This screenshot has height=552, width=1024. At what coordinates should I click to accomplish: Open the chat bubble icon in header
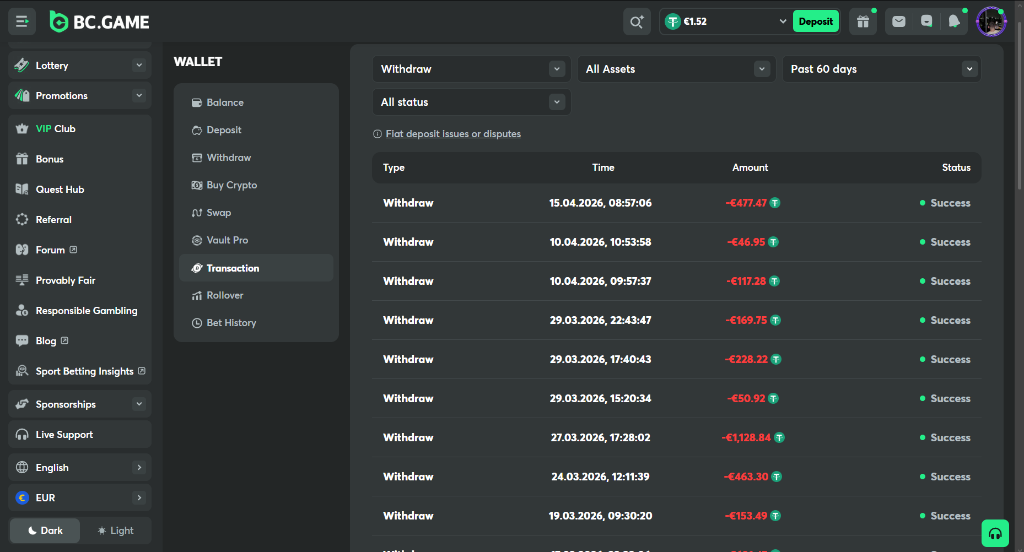pos(926,22)
